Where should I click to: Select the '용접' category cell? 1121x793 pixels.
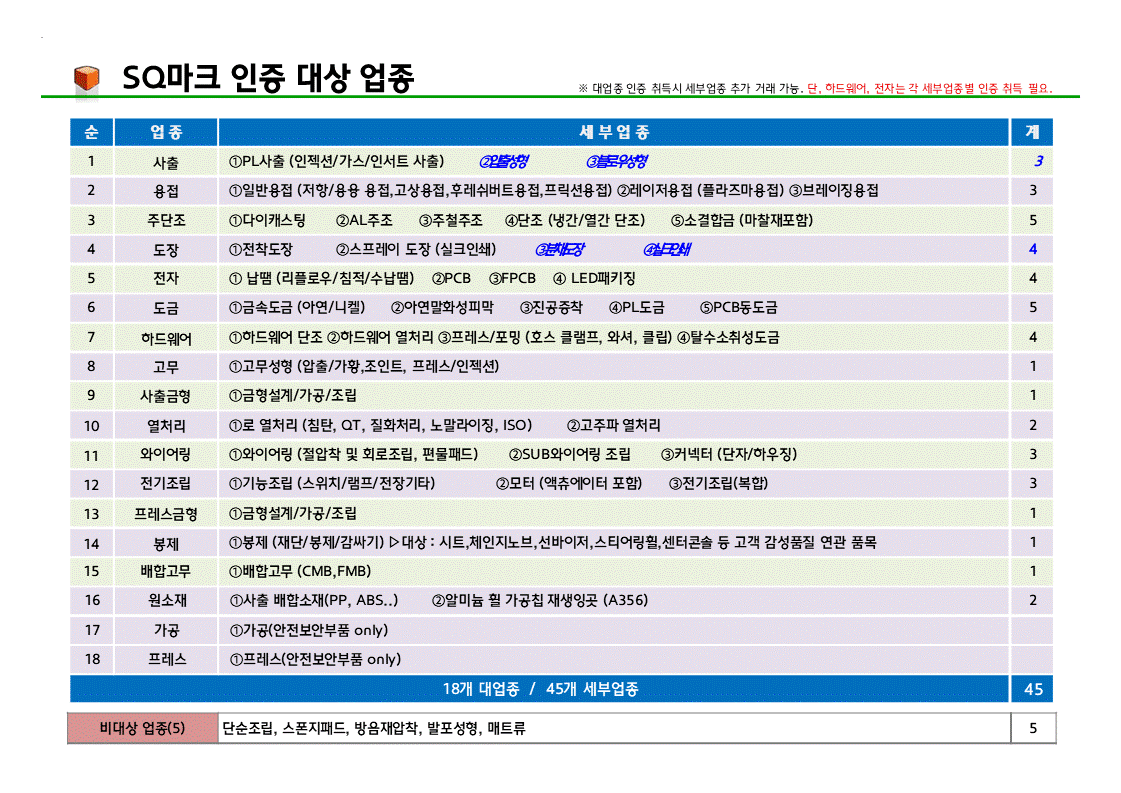[166, 191]
